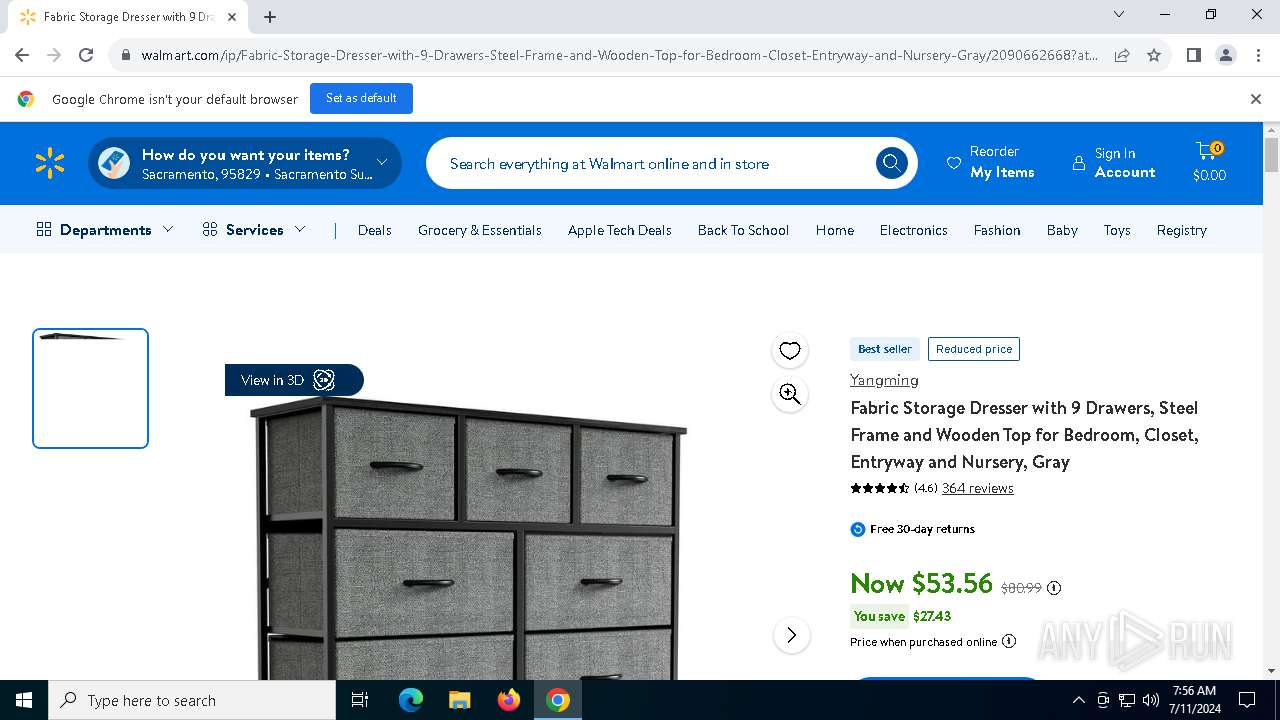The width and height of the screenshot is (1280, 720).
Task: Expand the Departments menu
Action: coord(105,229)
